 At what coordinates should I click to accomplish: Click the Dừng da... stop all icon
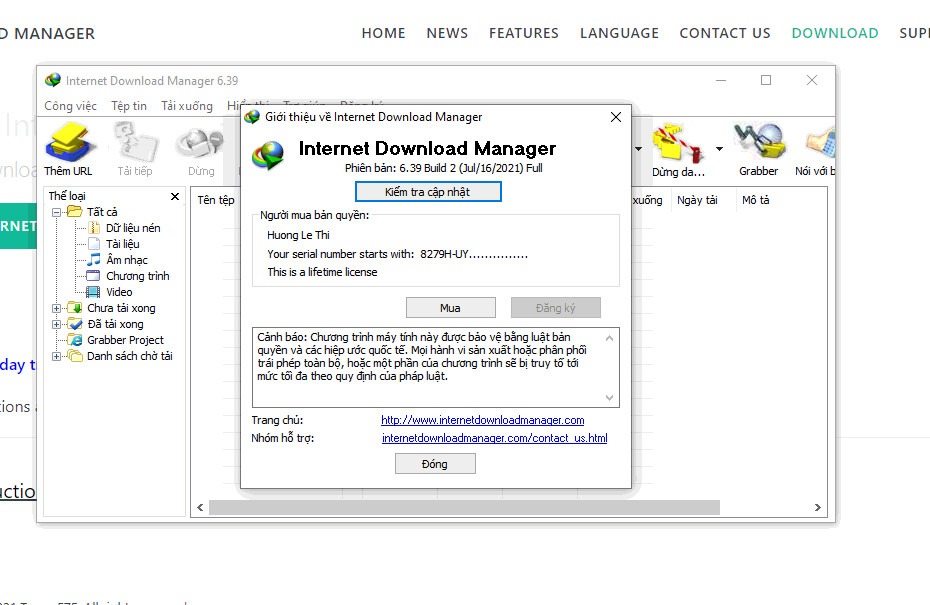pos(678,142)
